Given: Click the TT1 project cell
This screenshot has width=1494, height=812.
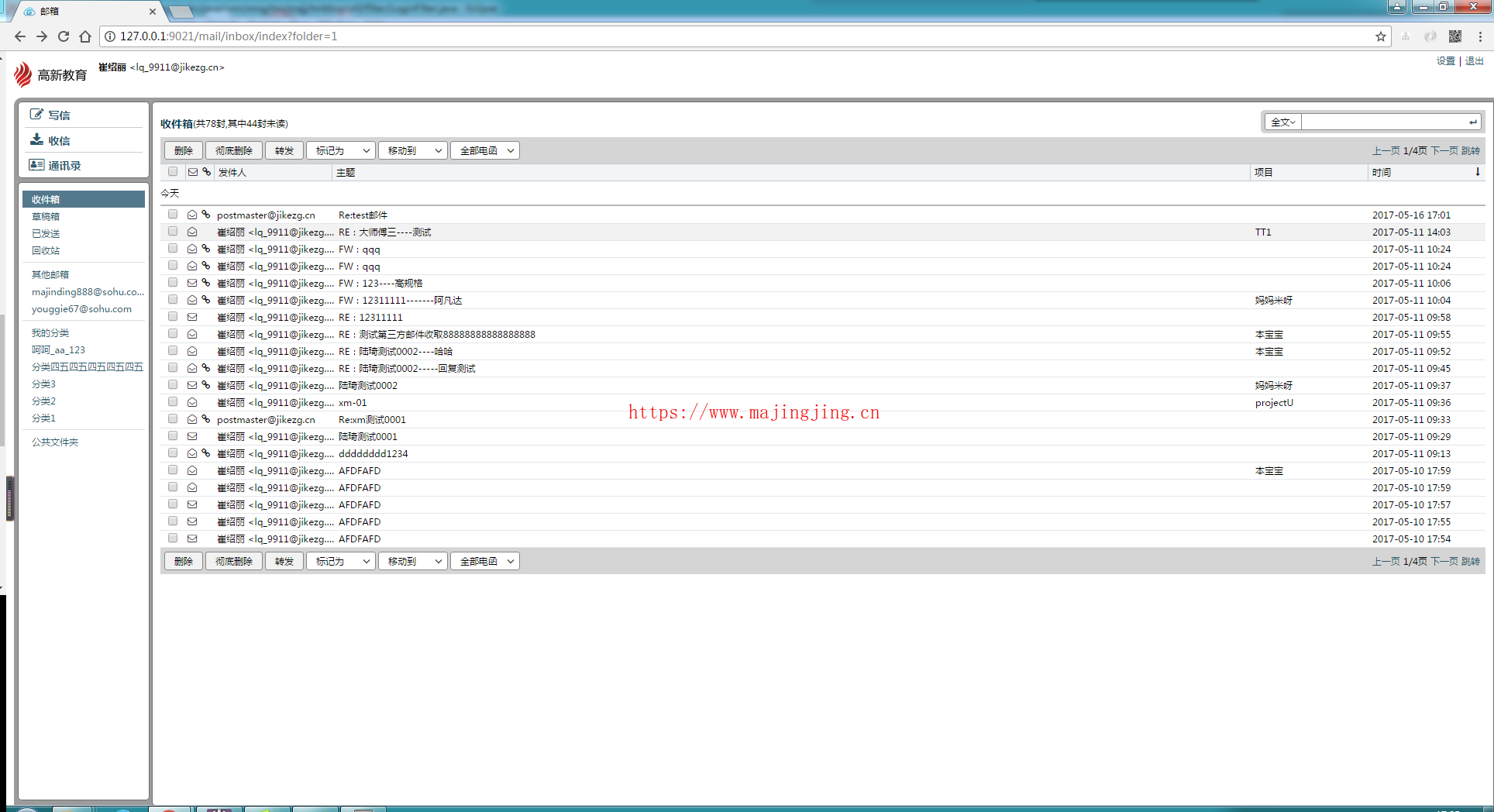Looking at the screenshot, I should pos(1263,232).
